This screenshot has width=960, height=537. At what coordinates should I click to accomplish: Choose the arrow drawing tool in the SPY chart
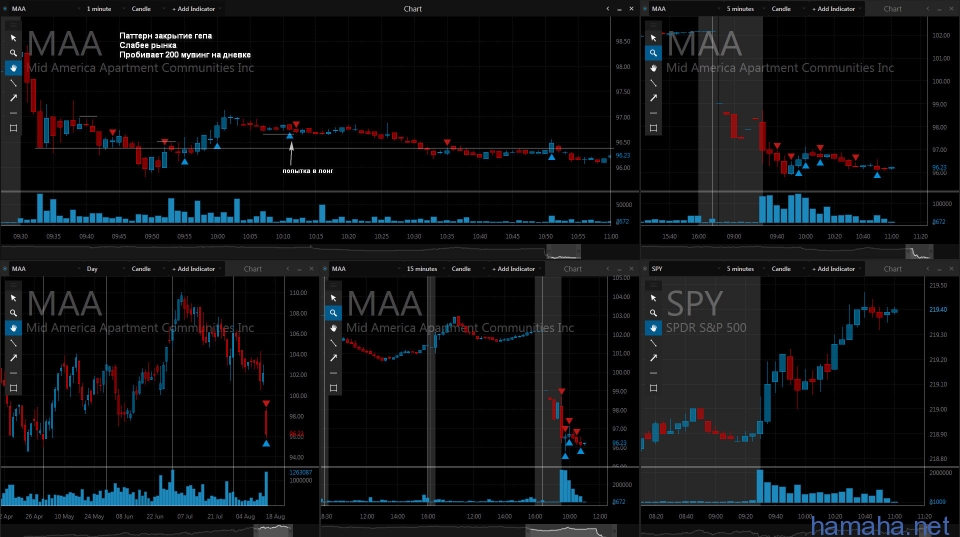click(653, 358)
